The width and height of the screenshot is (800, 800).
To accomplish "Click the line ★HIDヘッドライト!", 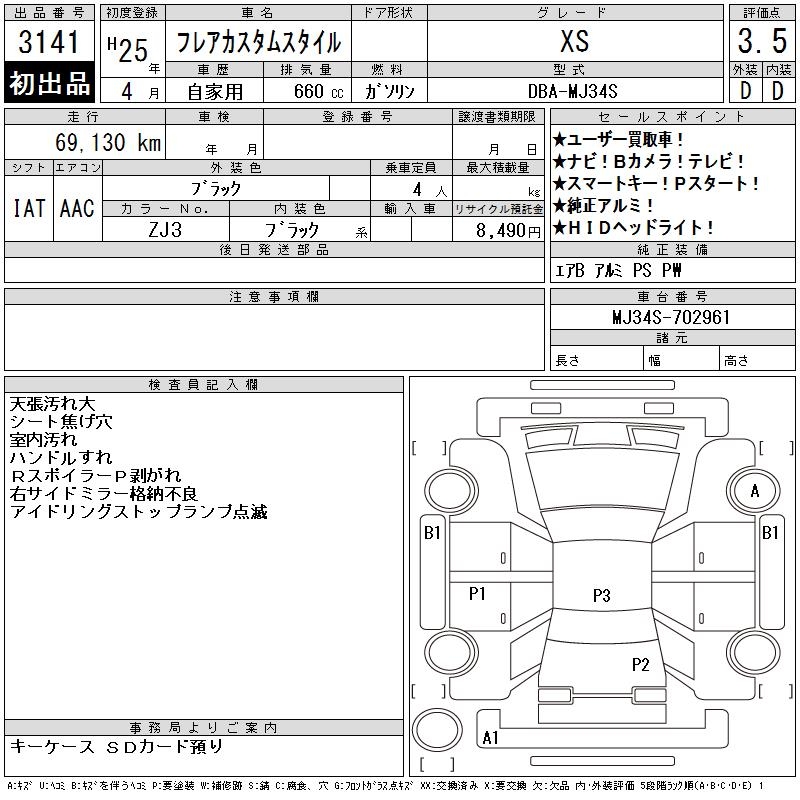I will click(x=633, y=227).
